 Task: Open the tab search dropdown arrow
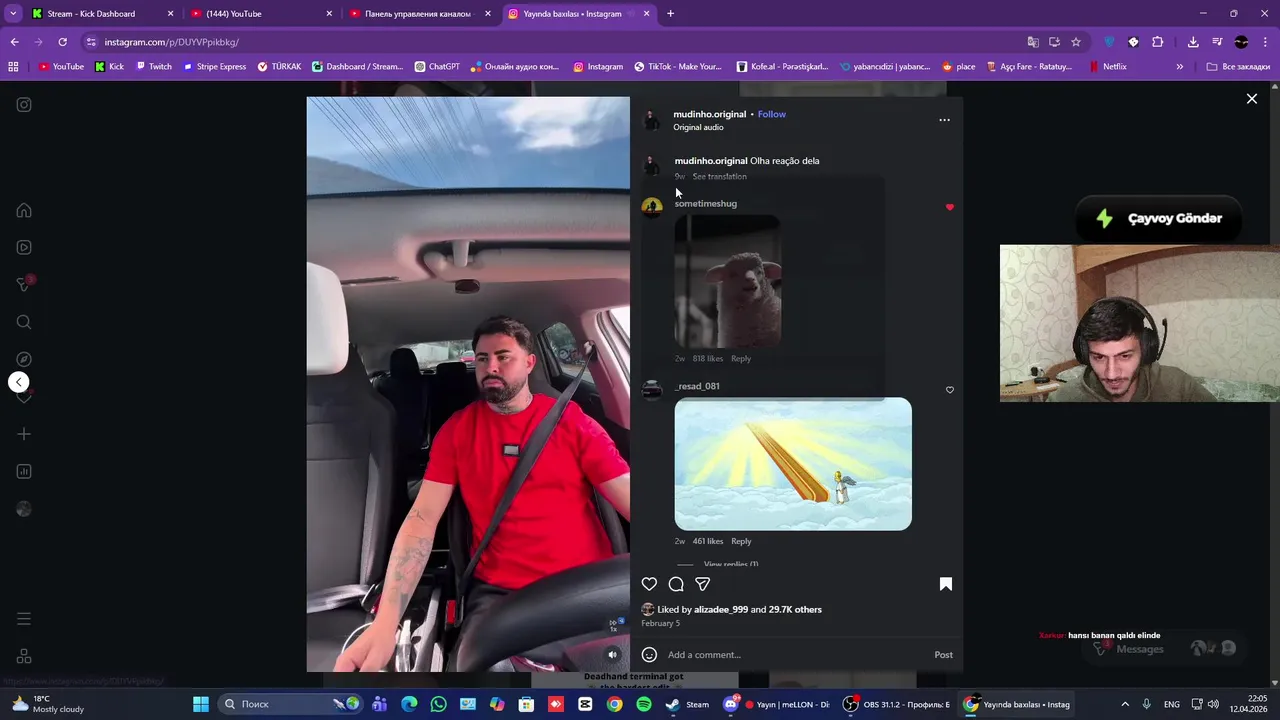click(13, 14)
